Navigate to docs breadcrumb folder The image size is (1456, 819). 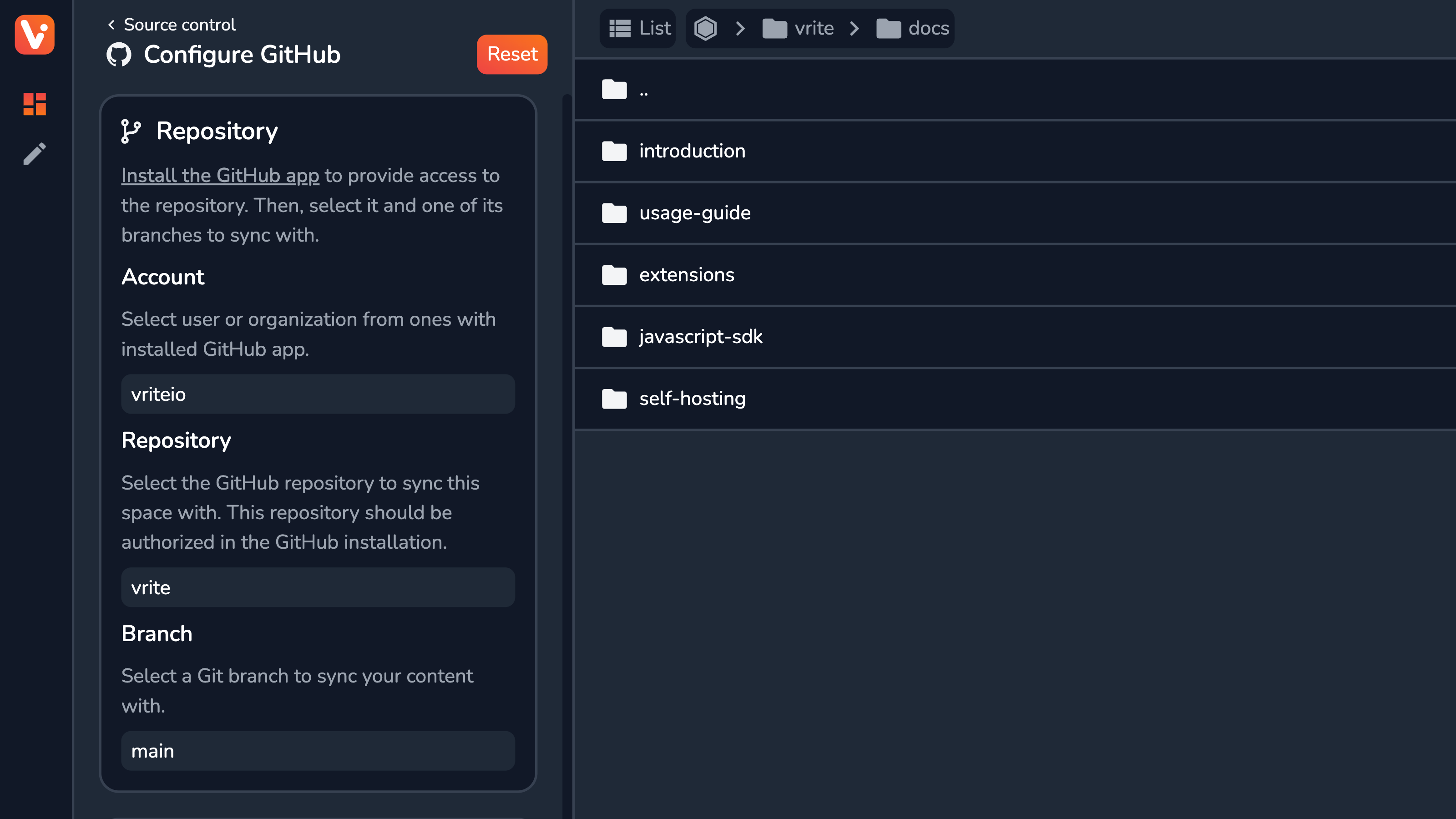[x=912, y=28]
